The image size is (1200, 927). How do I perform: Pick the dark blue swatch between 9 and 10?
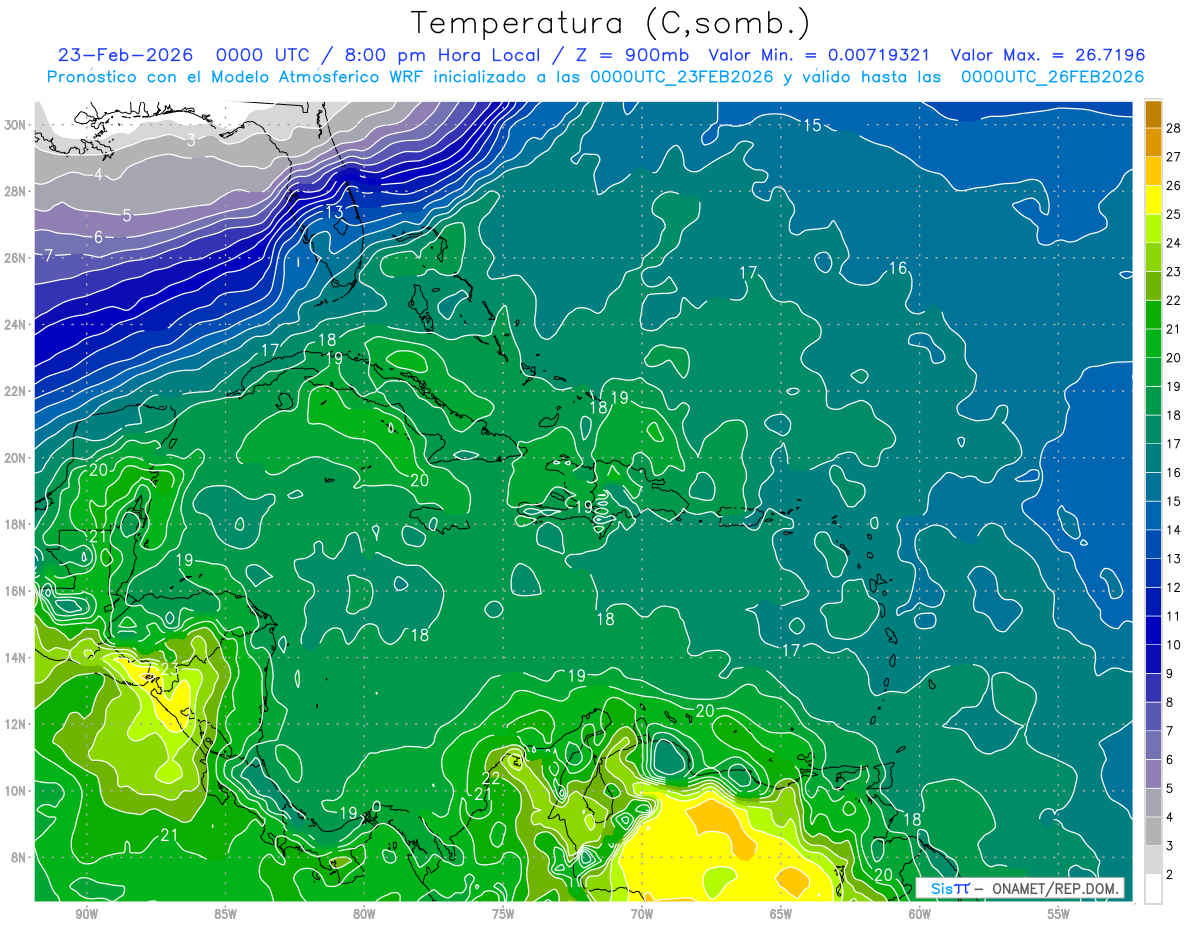[x=1153, y=659]
